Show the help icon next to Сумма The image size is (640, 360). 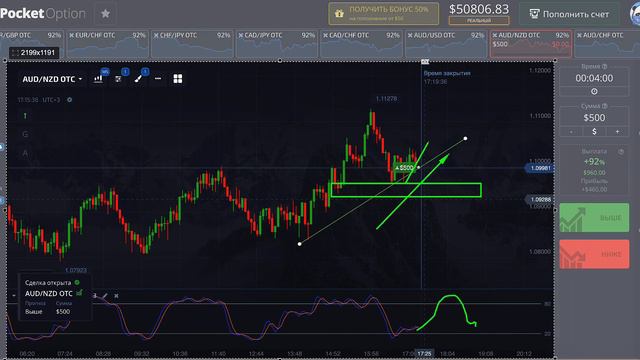[604, 106]
